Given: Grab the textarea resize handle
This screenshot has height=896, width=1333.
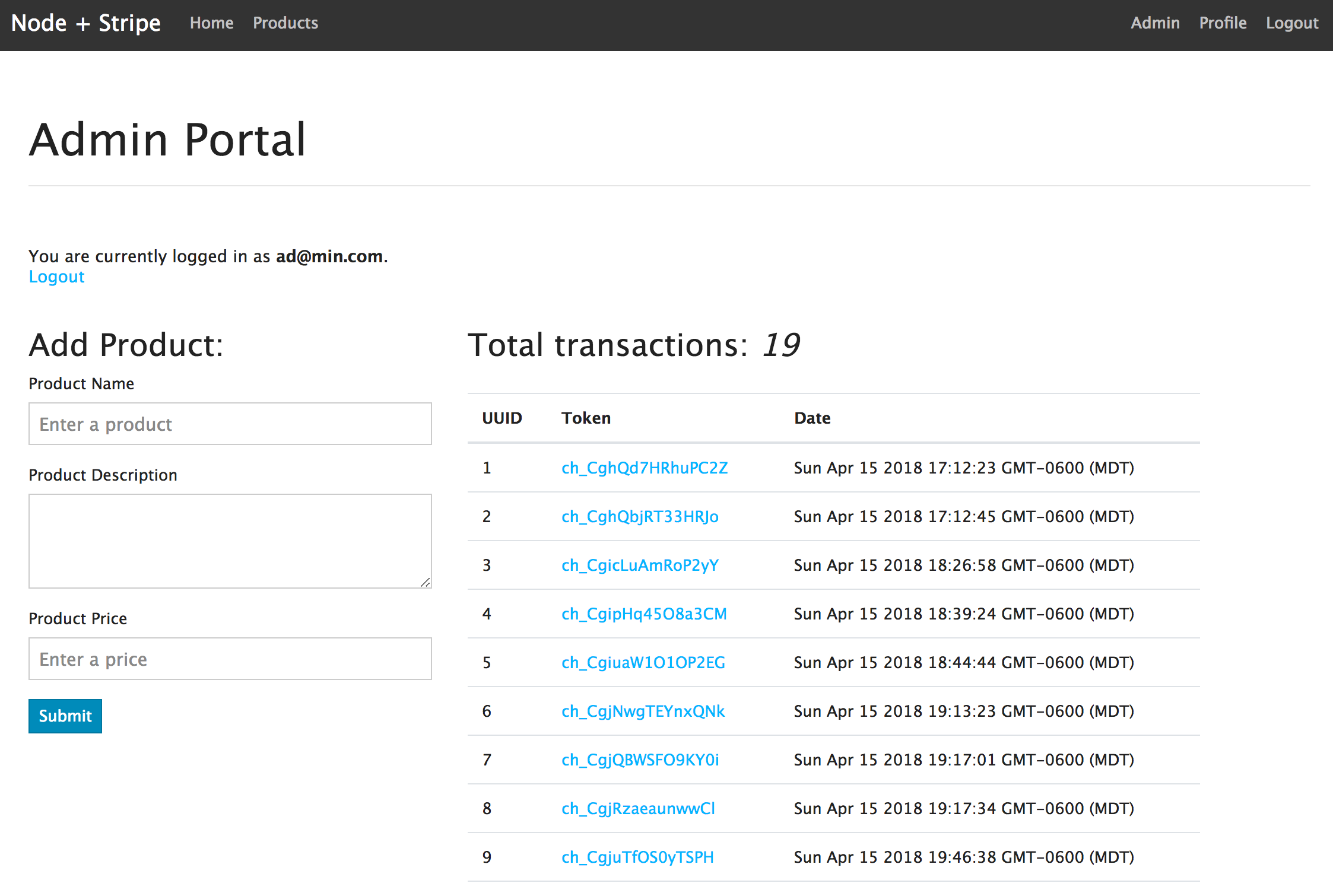Looking at the screenshot, I should click(425, 582).
